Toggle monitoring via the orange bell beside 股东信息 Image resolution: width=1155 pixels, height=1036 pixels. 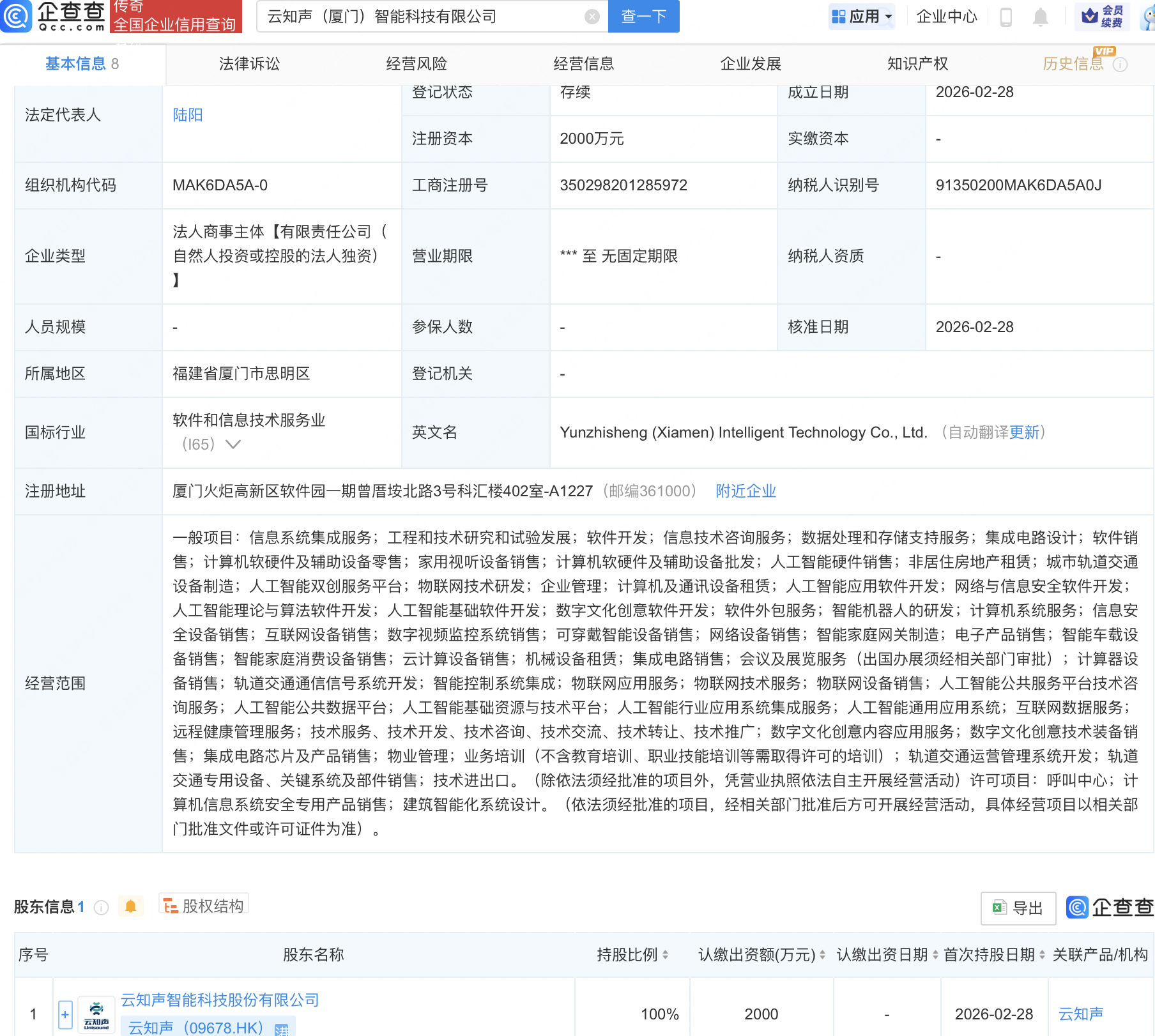tap(131, 905)
